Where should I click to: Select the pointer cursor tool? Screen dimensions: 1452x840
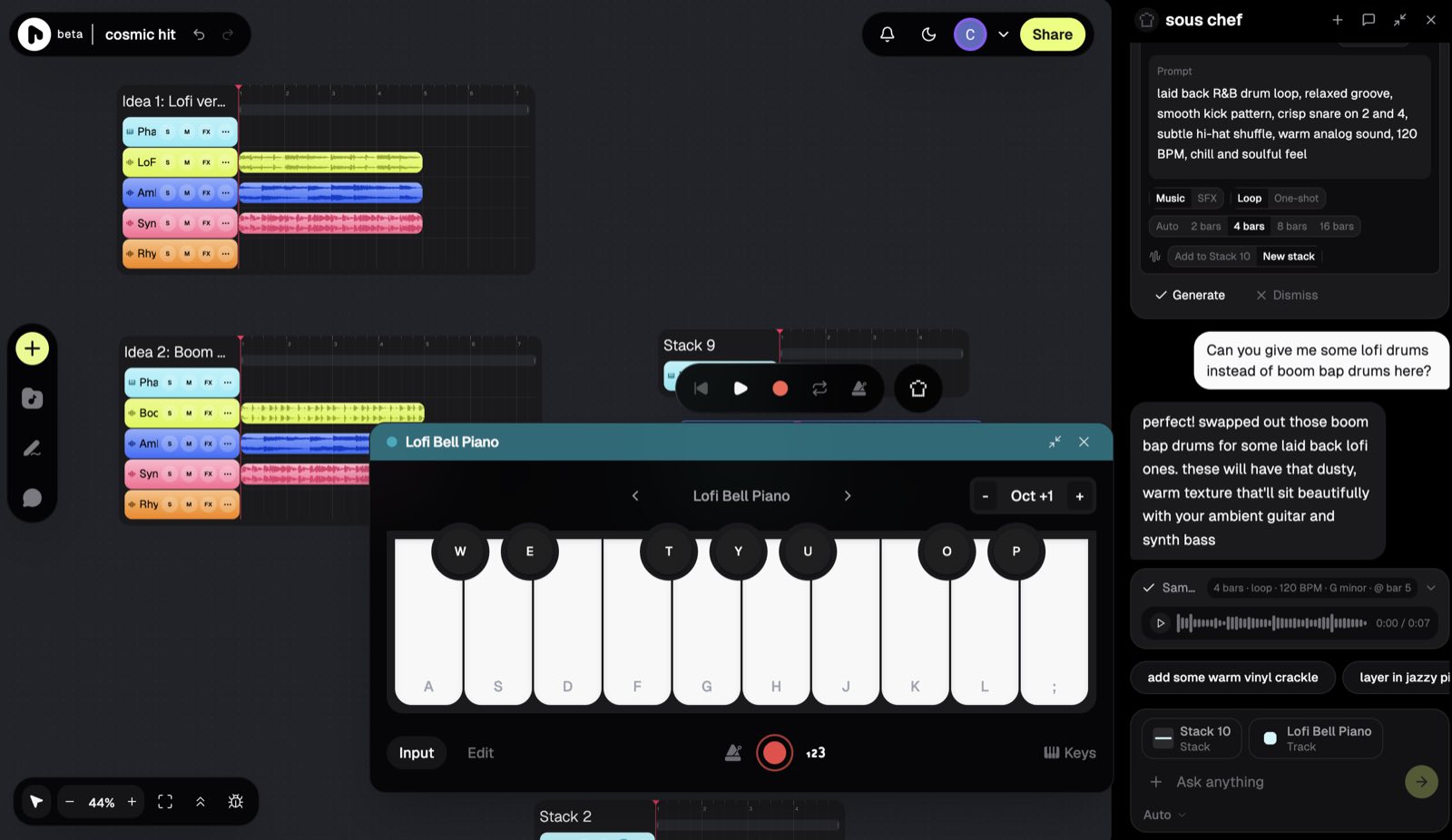click(x=36, y=802)
